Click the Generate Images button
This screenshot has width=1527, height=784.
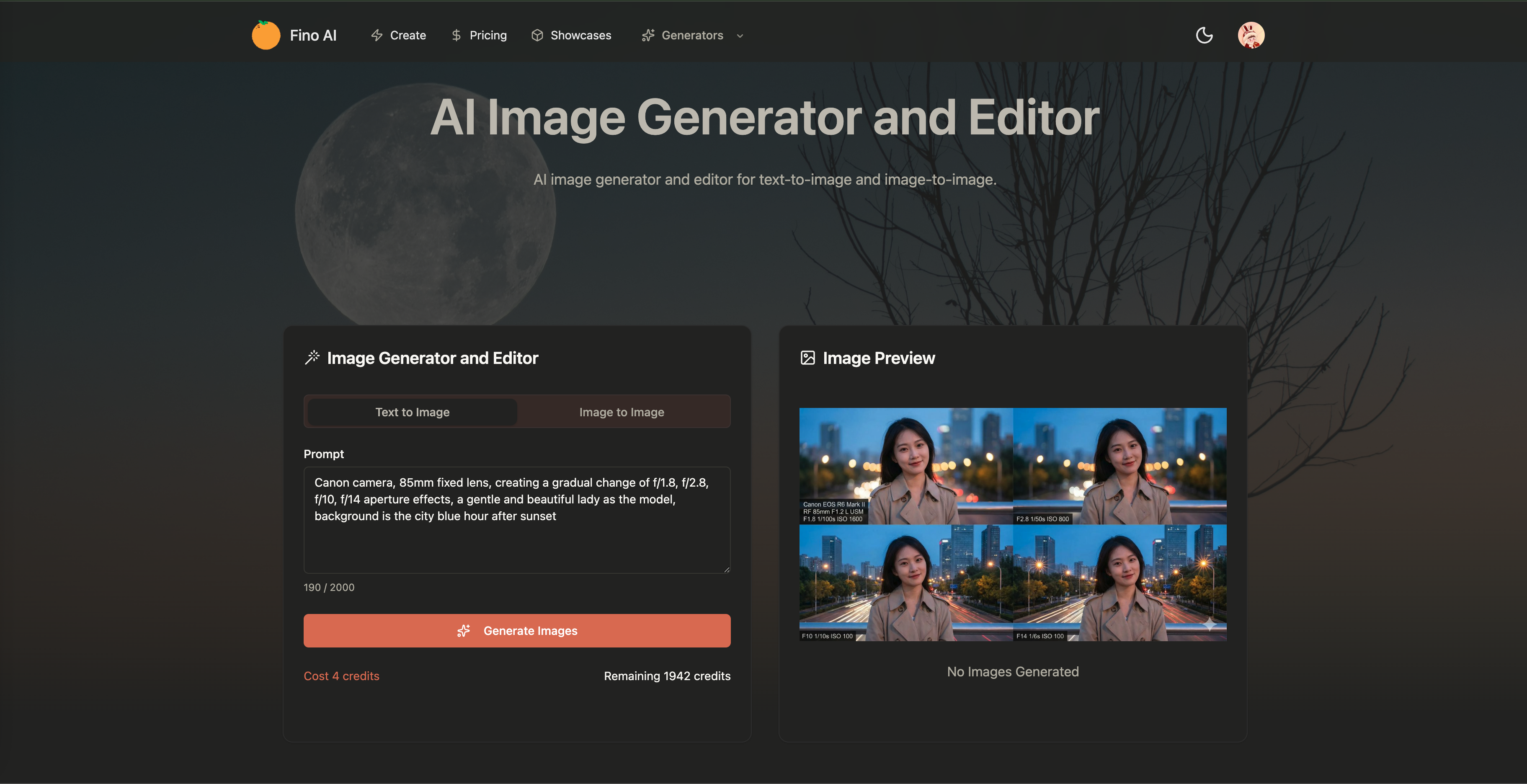click(x=517, y=631)
